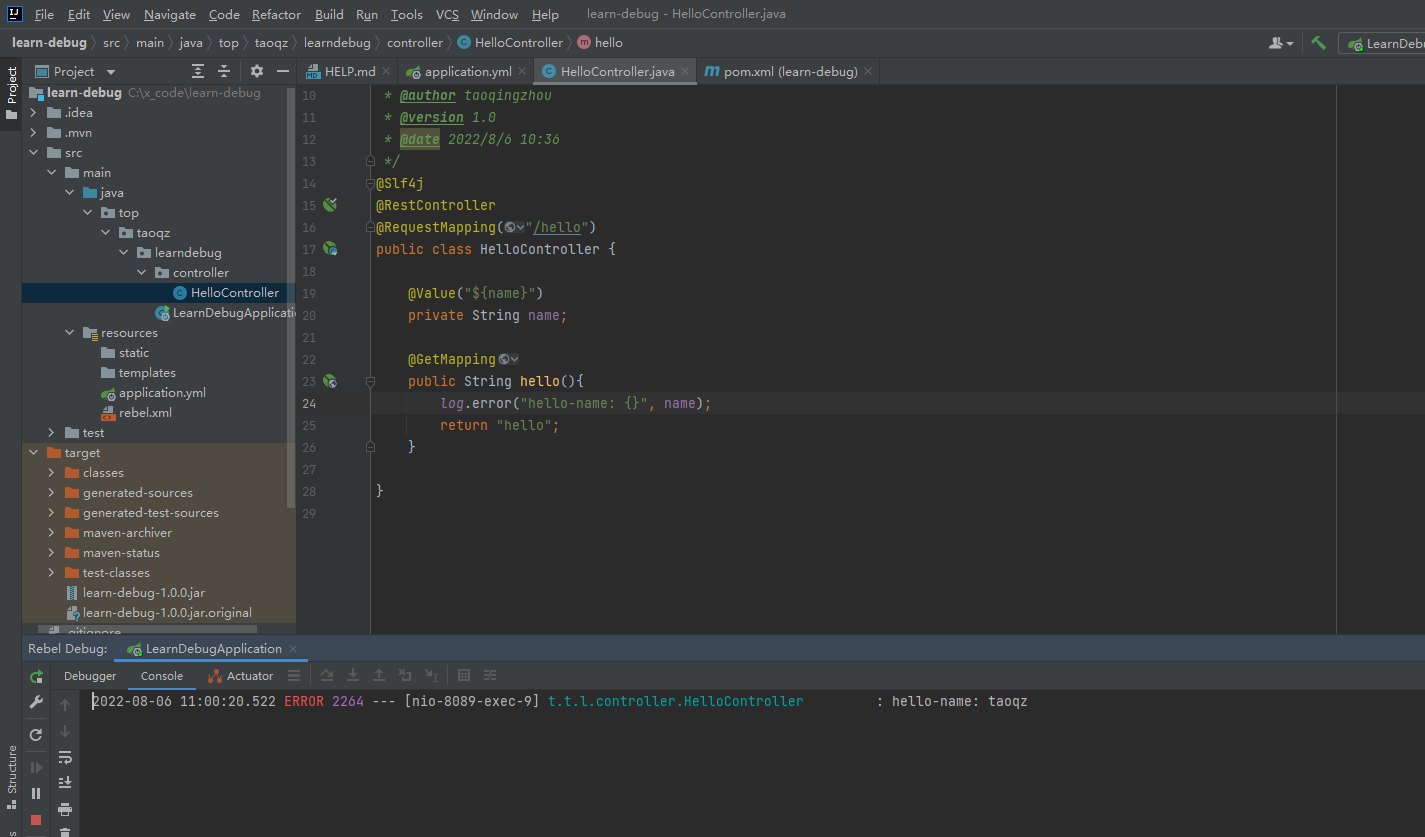Click the Clear All trash icon in console
This screenshot has height=837, width=1425.
[x=65, y=831]
